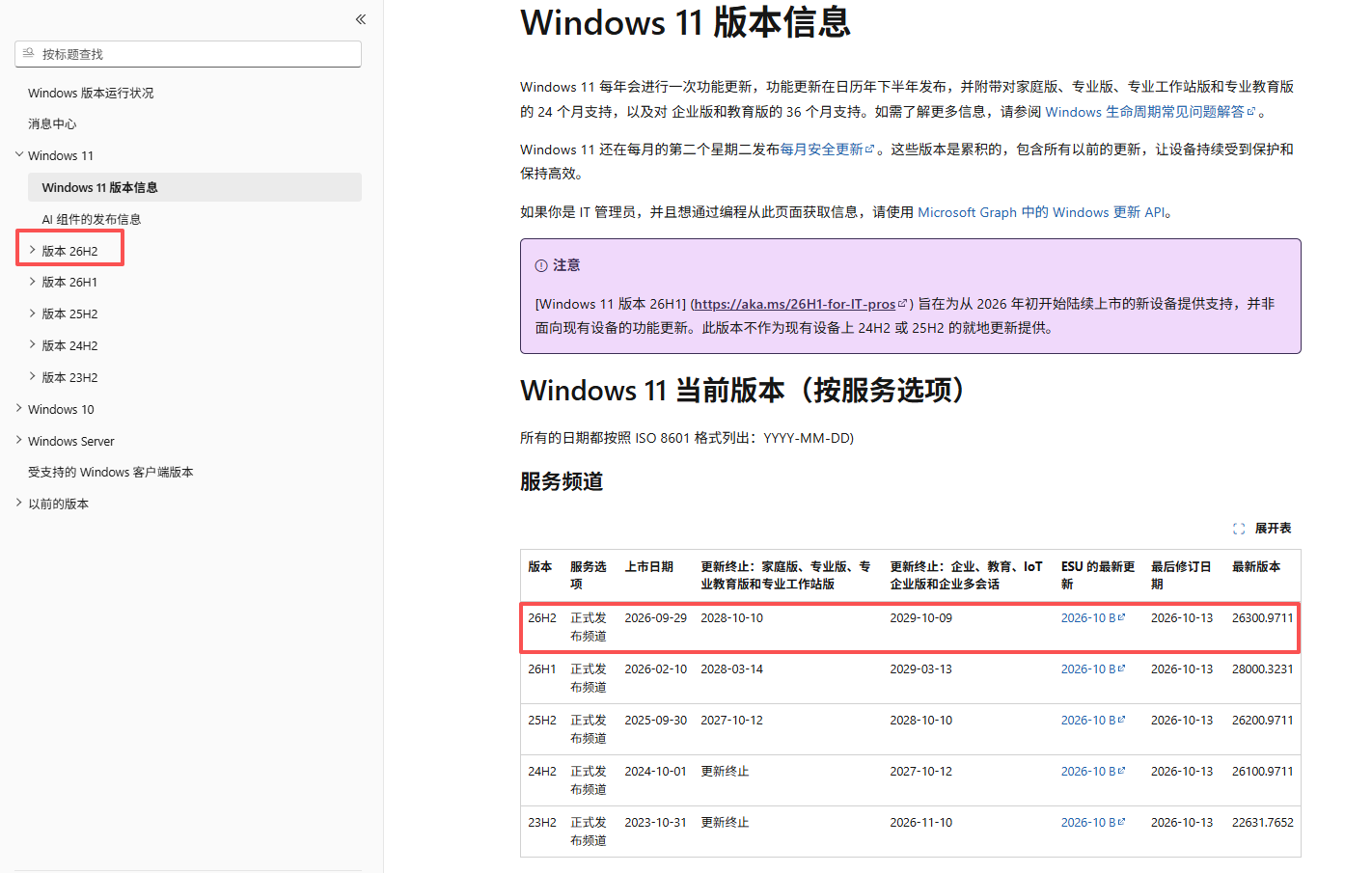1372x873 pixels.
Task: Open the Windows 生命周期常见问题解答 link
Action: click(x=1150, y=112)
